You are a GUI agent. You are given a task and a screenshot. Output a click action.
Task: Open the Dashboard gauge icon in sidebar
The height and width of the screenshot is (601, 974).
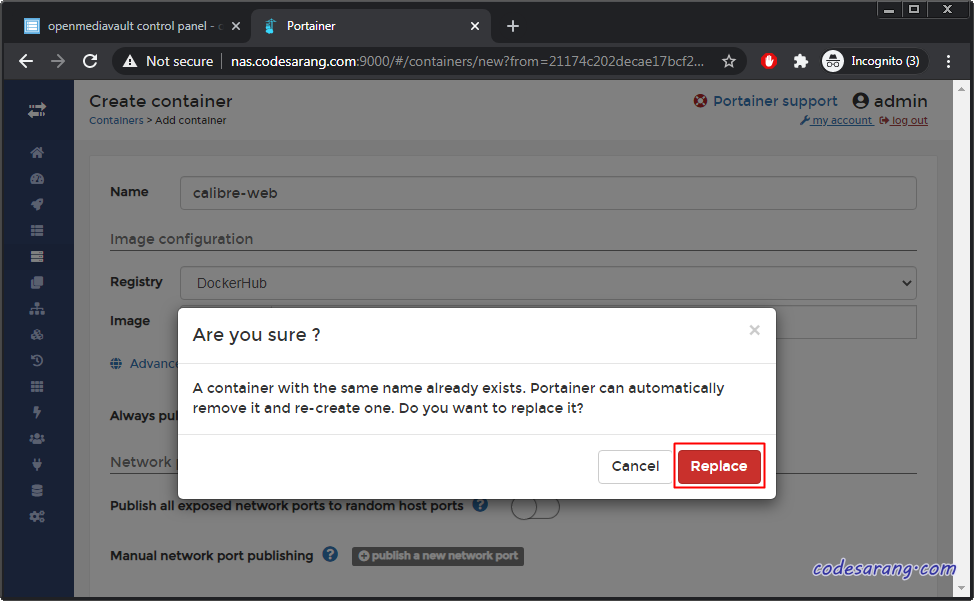(x=37, y=179)
